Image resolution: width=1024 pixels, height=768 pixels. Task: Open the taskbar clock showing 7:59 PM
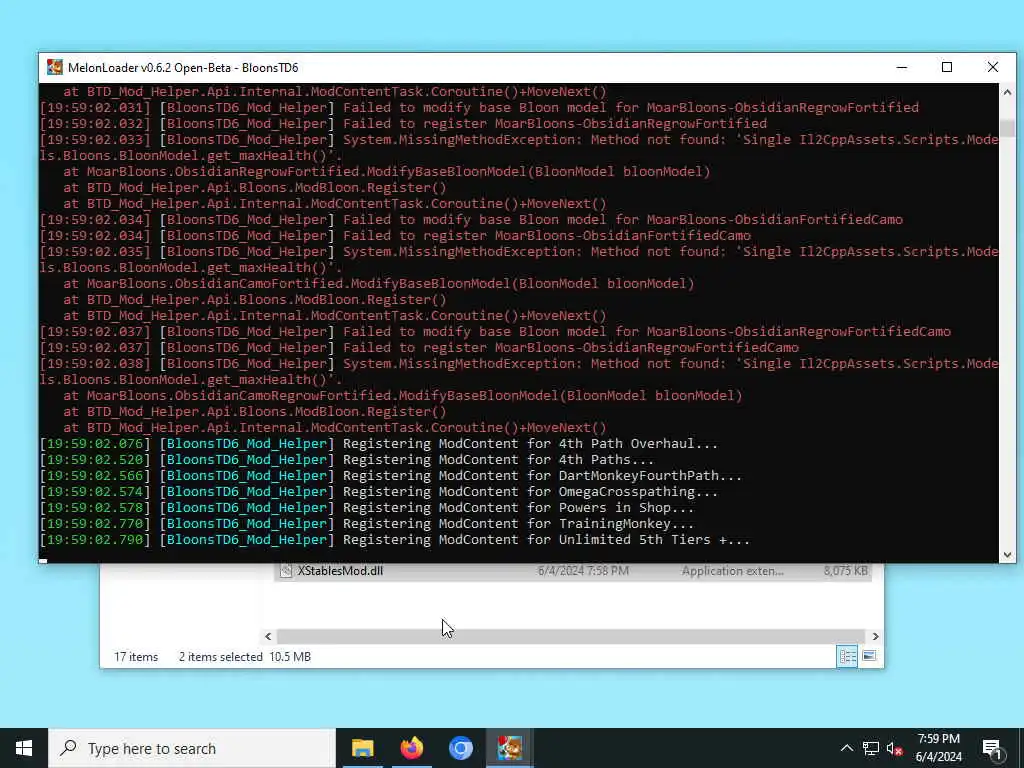[938, 748]
